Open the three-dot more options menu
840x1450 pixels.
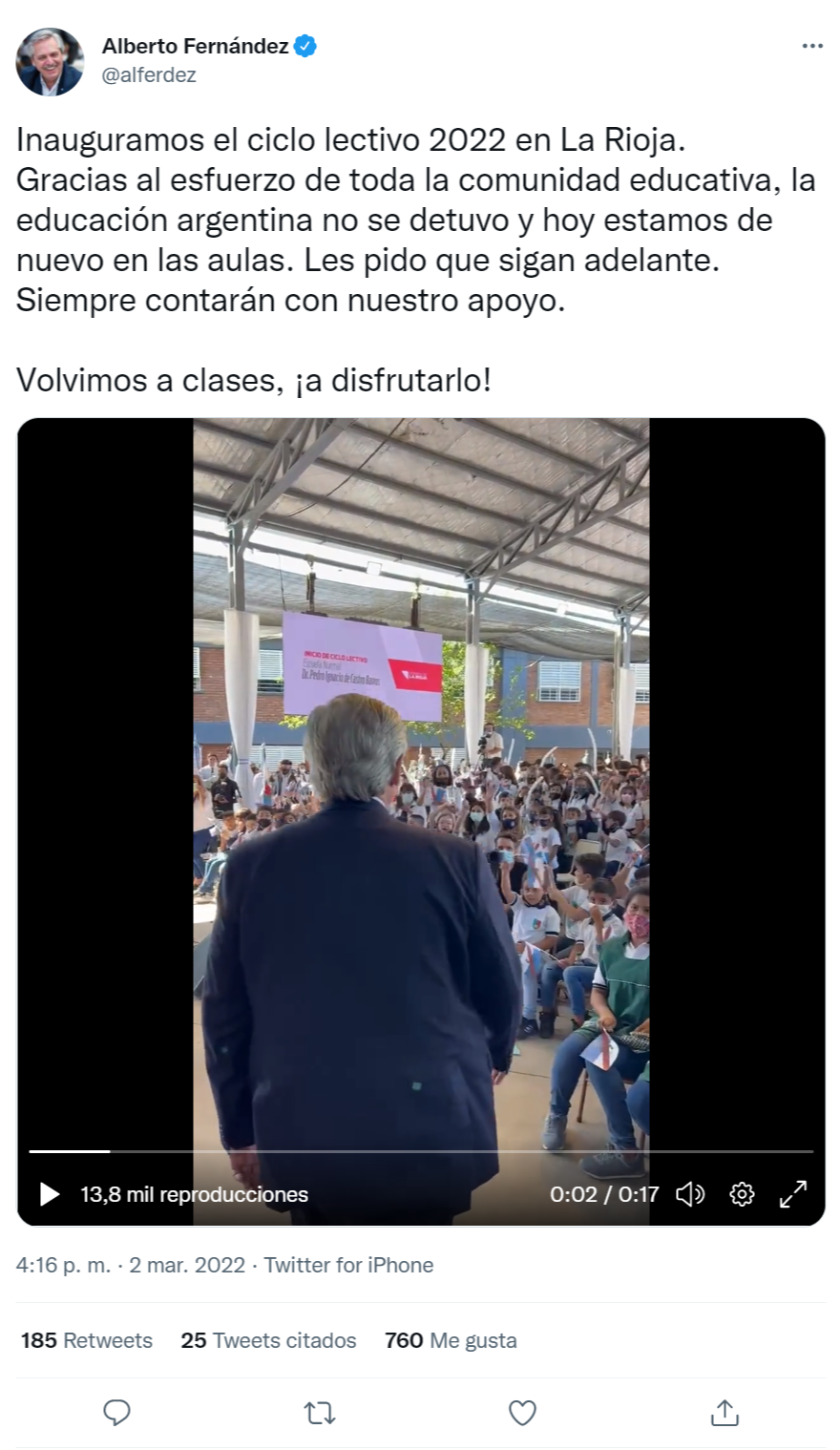812,46
